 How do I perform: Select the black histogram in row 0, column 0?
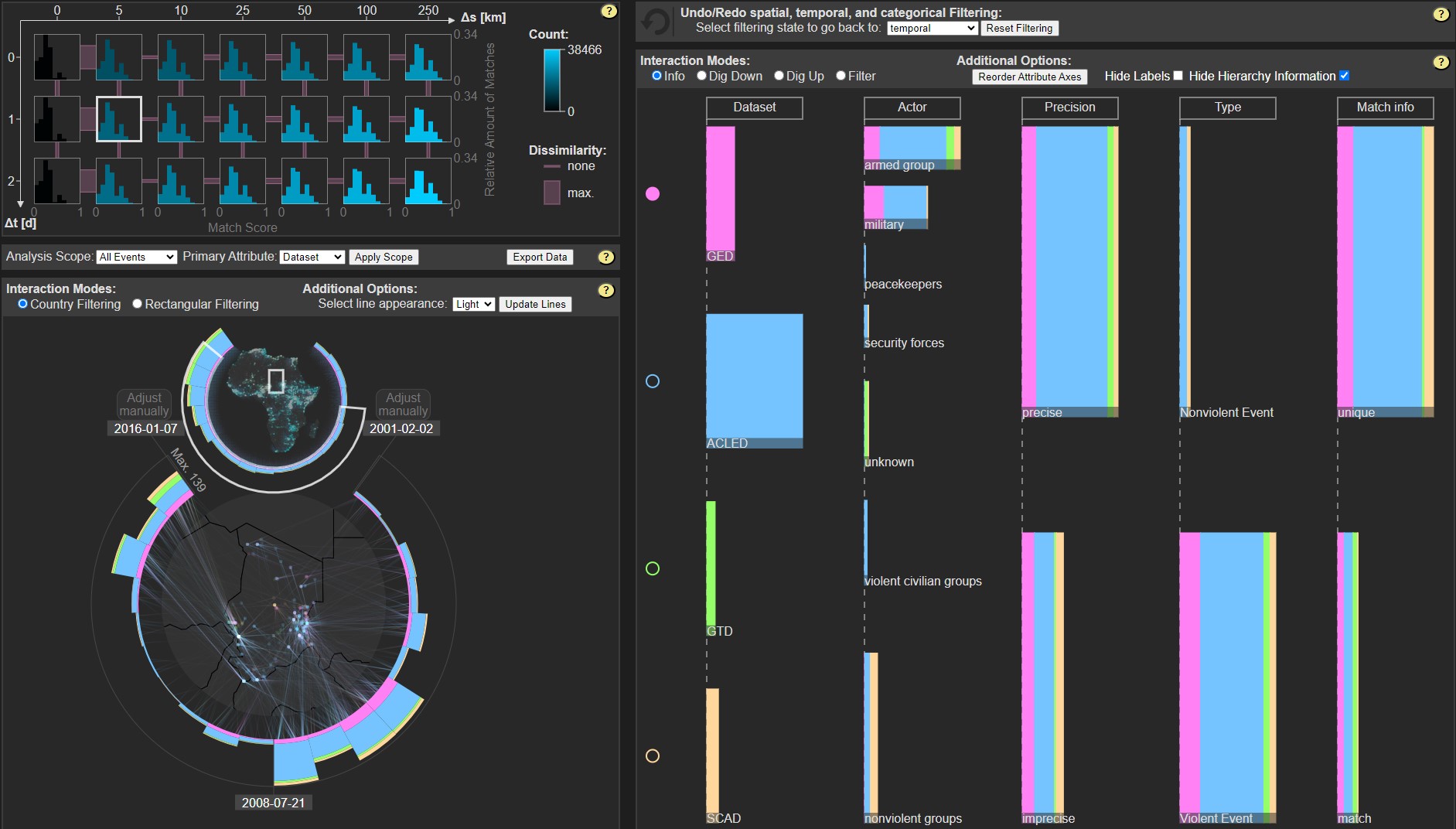tap(57, 57)
